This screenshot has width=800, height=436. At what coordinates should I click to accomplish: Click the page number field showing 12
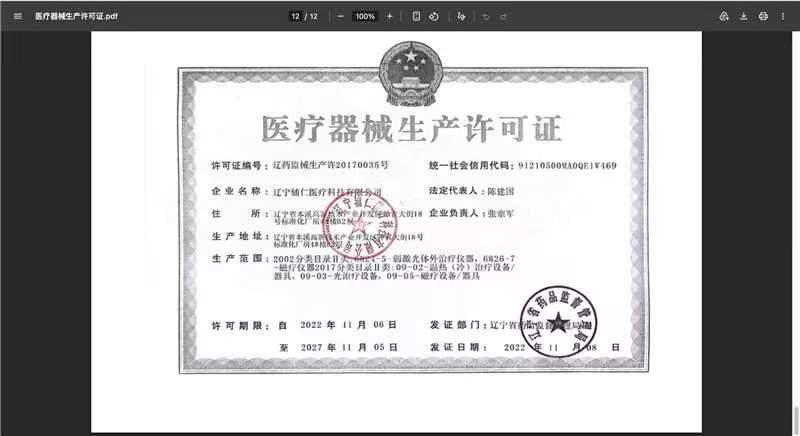pos(295,16)
